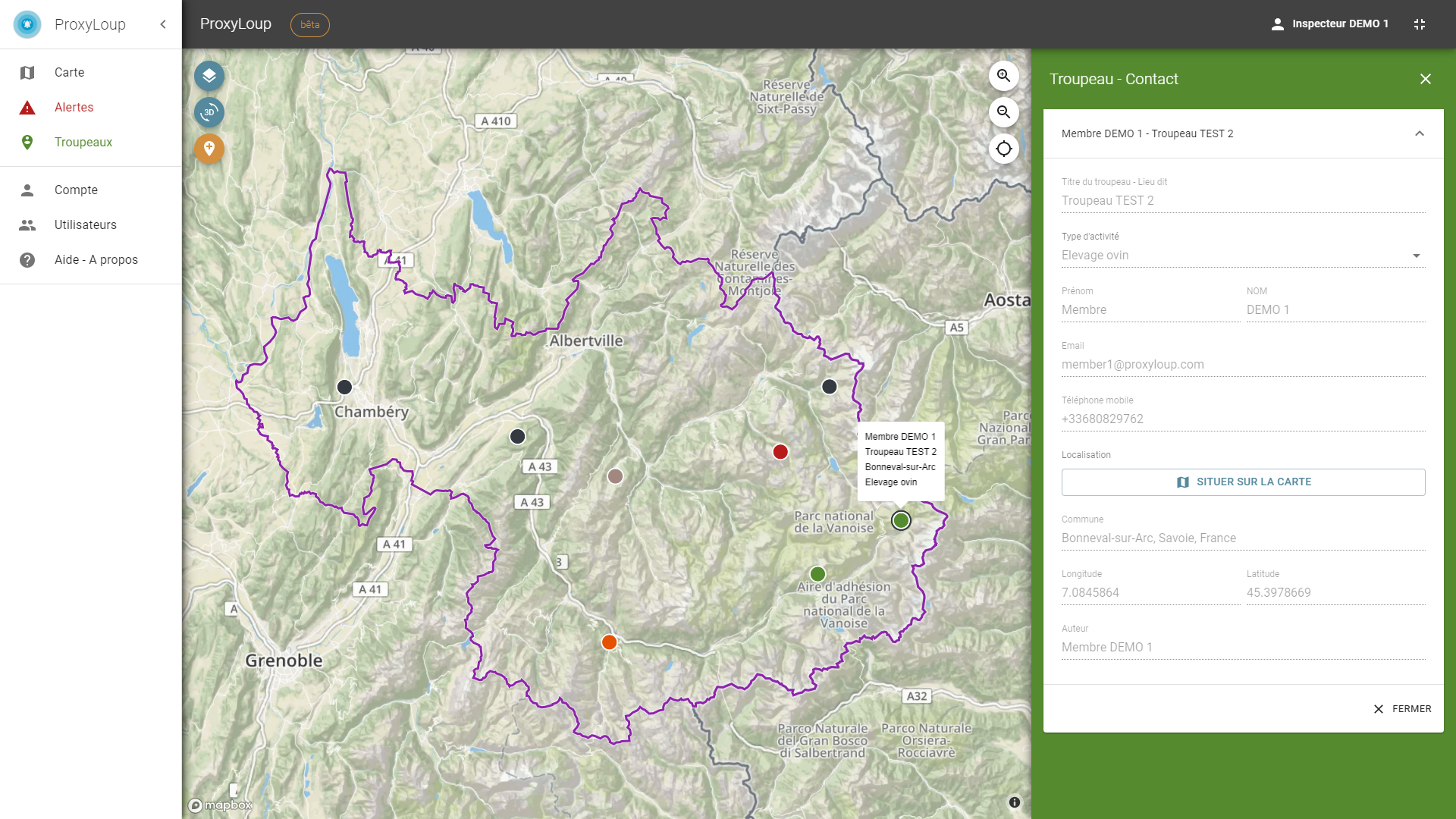This screenshot has width=1456, height=819.
Task: Click the FERMER button
Action: pyautogui.click(x=1402, y=709)
